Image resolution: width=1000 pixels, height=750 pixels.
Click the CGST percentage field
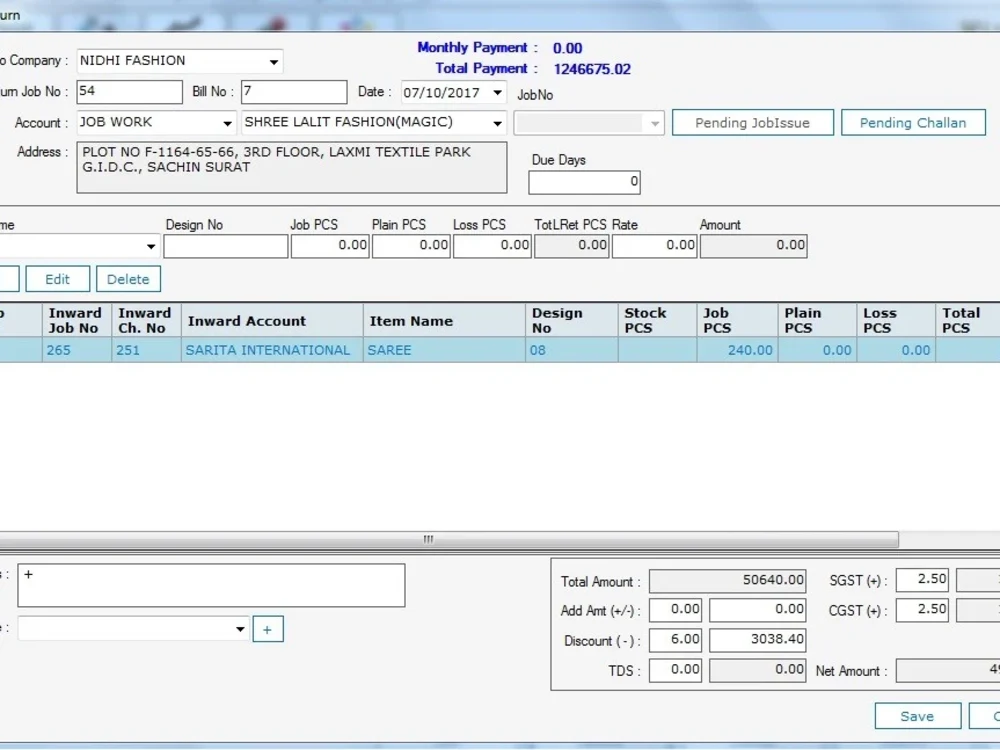coord(922,610)
